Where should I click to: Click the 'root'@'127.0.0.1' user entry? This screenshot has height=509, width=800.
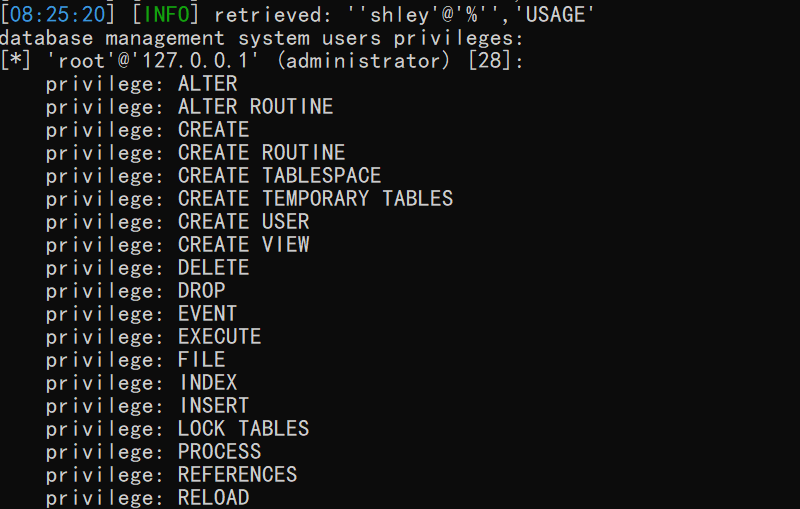click(153, 61)
